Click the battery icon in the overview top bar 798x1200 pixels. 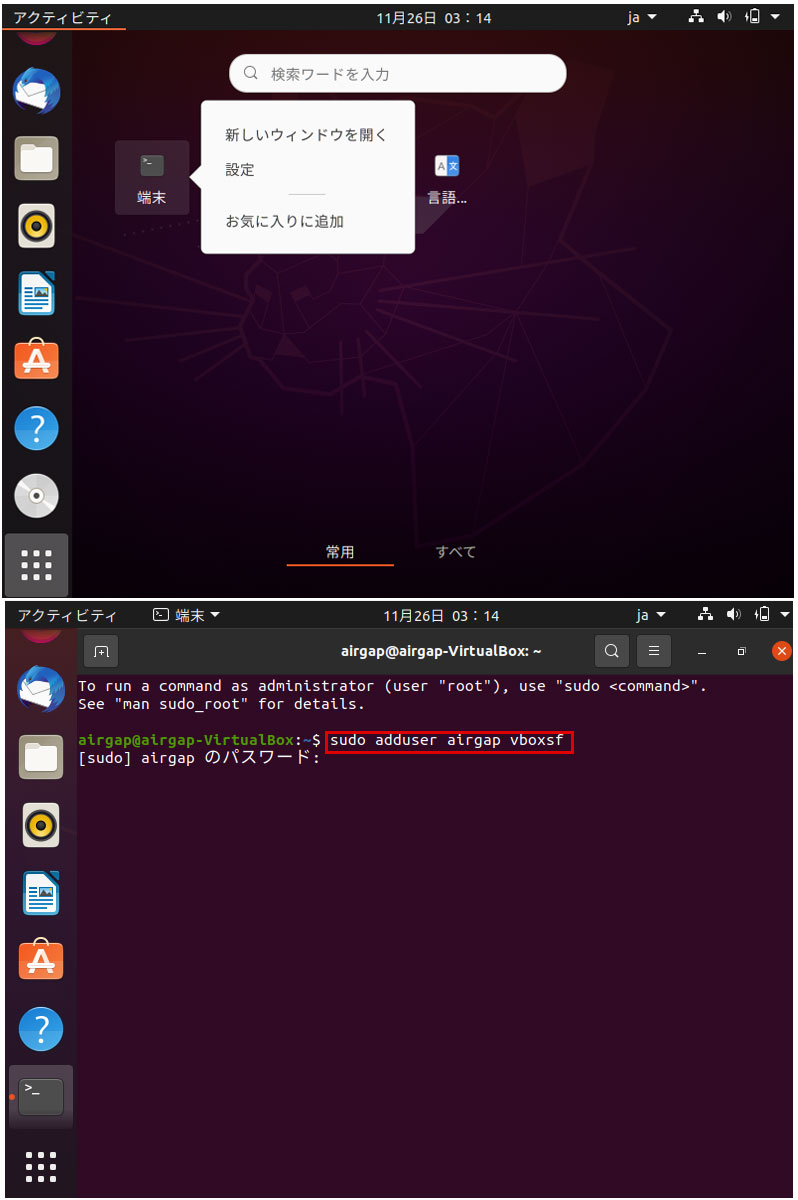(x=753, y=18)
